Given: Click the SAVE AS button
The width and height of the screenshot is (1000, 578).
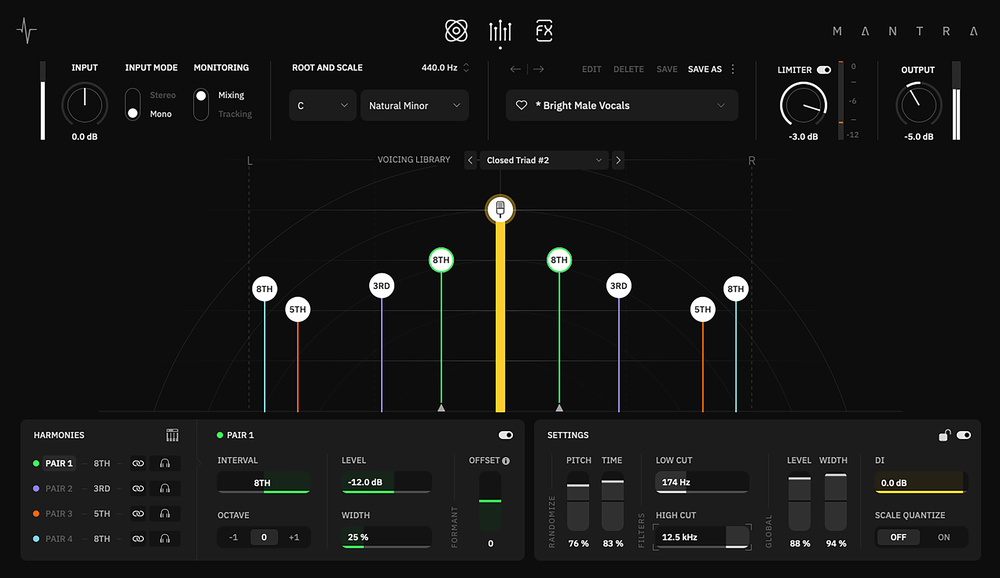Looking at the screenshot, I should point(704,69).
